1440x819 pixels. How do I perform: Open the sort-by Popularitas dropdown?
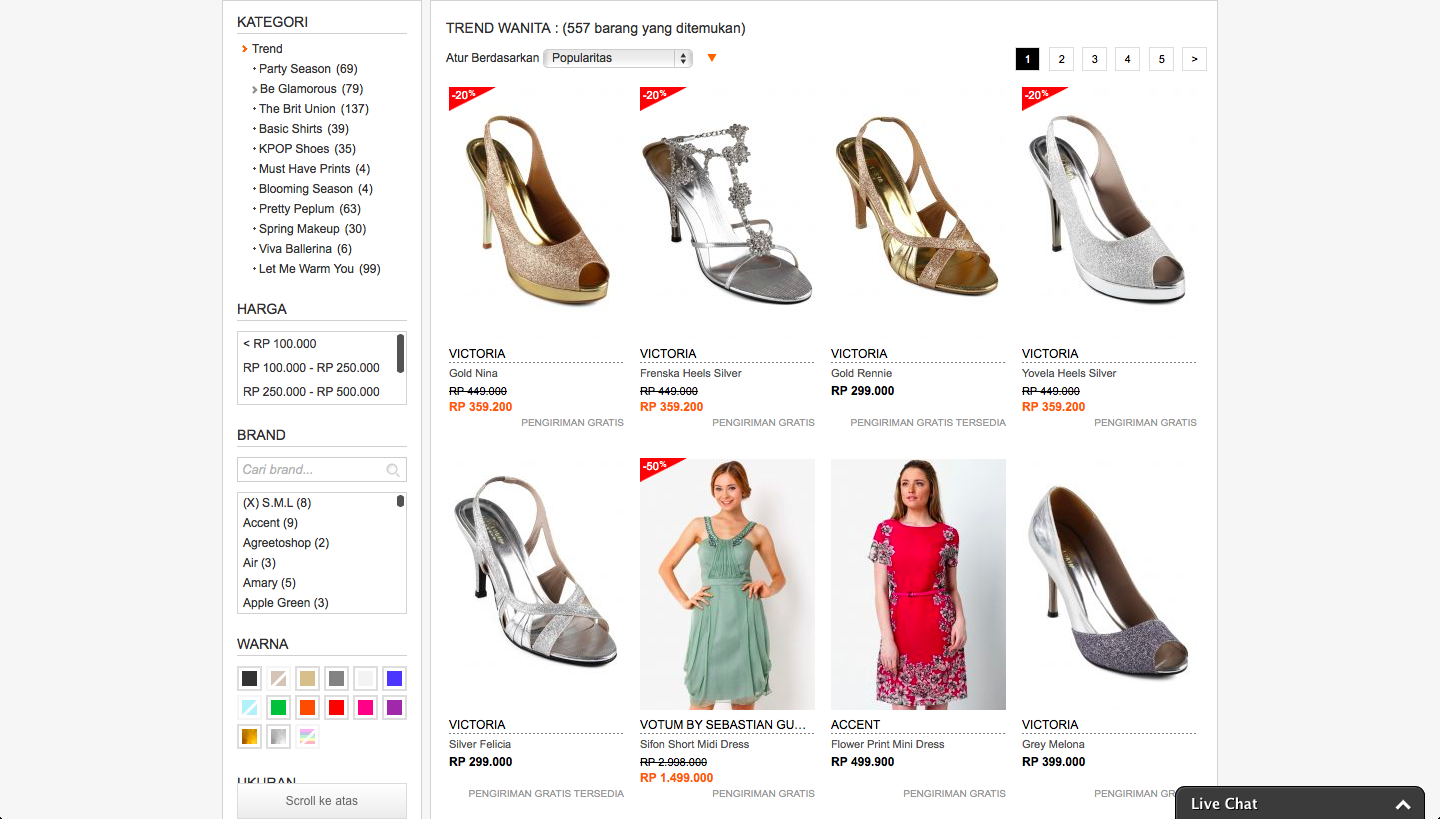618,58
